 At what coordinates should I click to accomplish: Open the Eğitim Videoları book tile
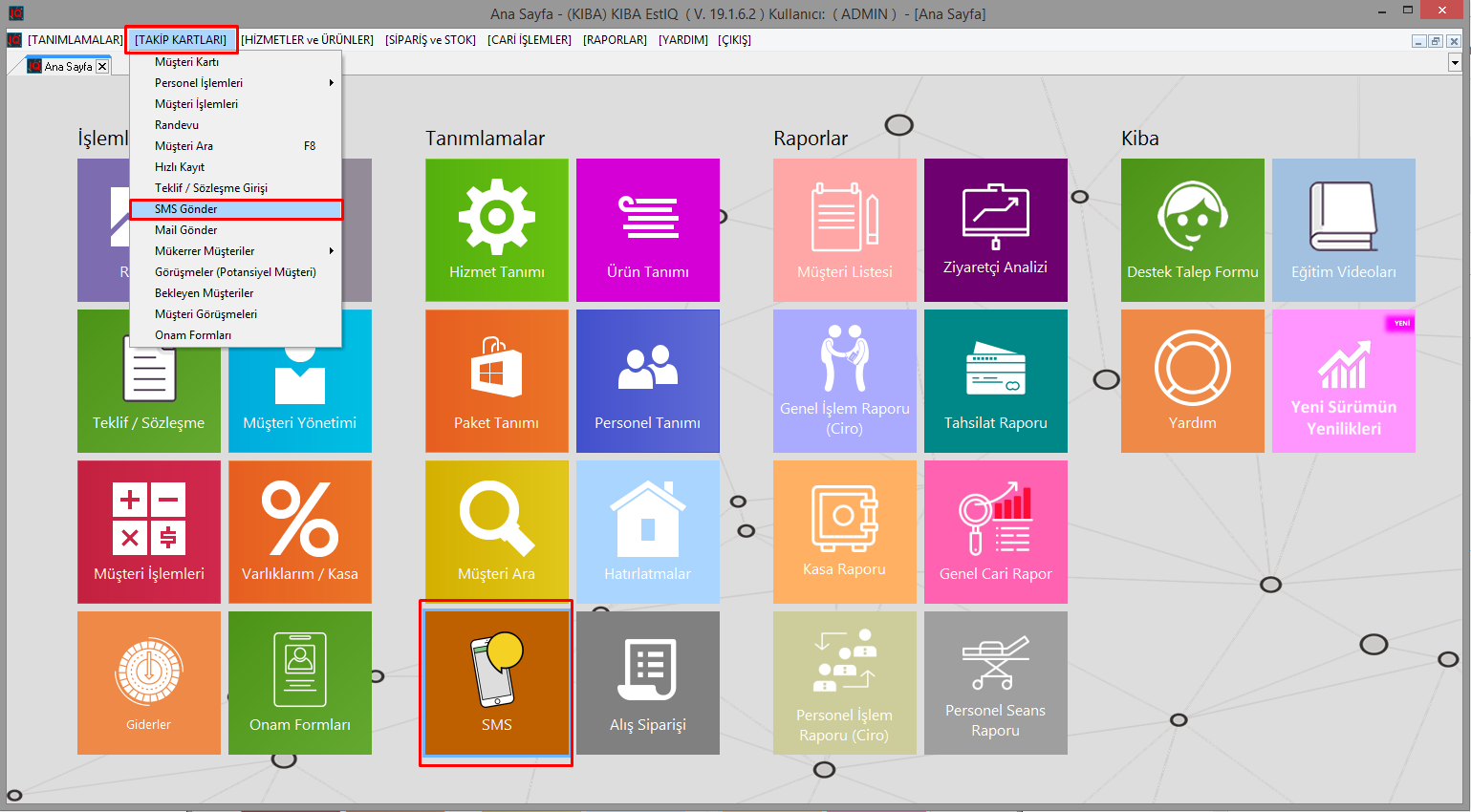point(1343,229)
